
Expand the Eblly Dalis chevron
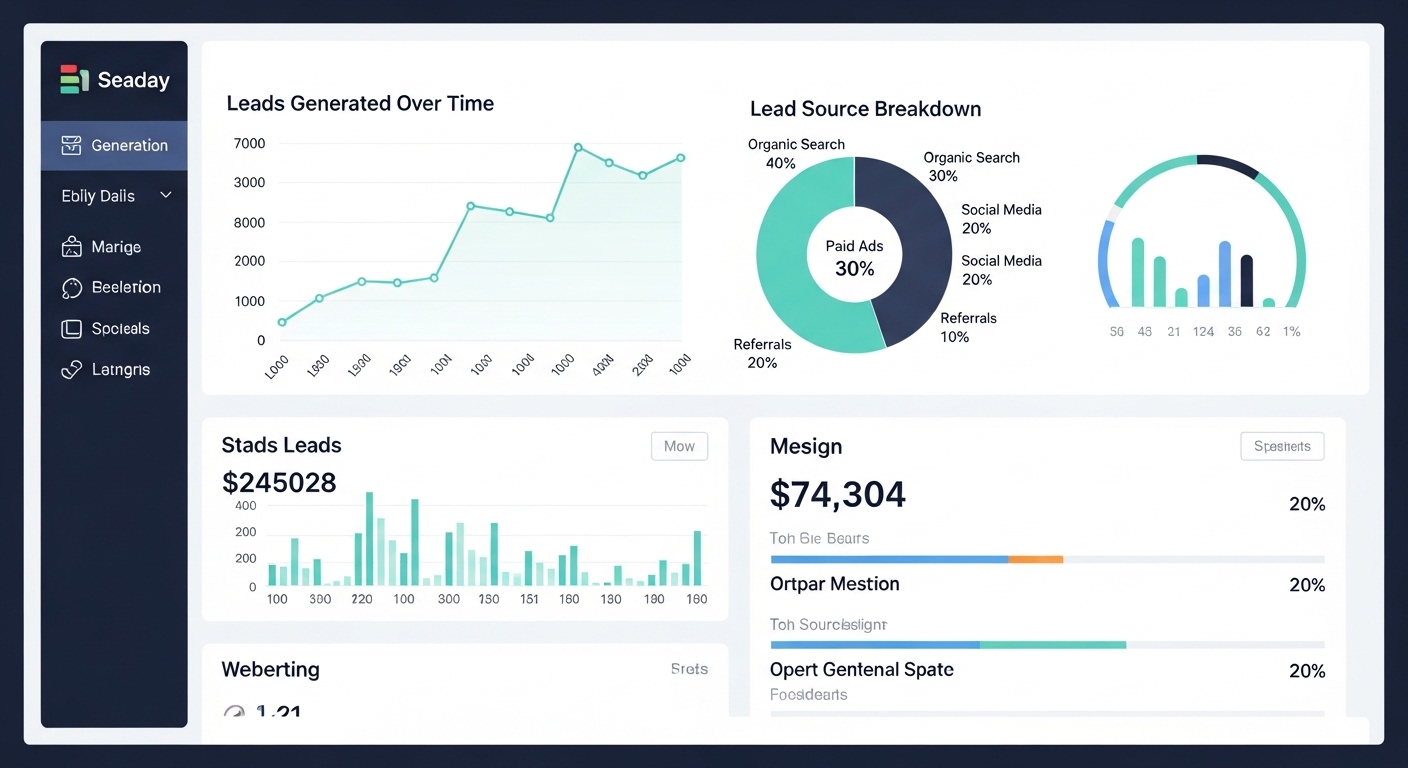(x=166, y=195)
